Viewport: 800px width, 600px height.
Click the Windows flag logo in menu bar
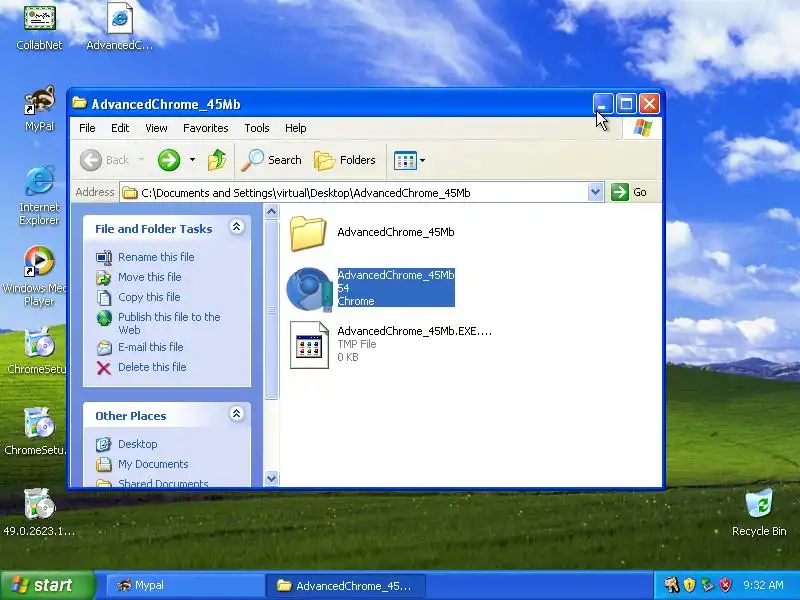coord(642,128)
